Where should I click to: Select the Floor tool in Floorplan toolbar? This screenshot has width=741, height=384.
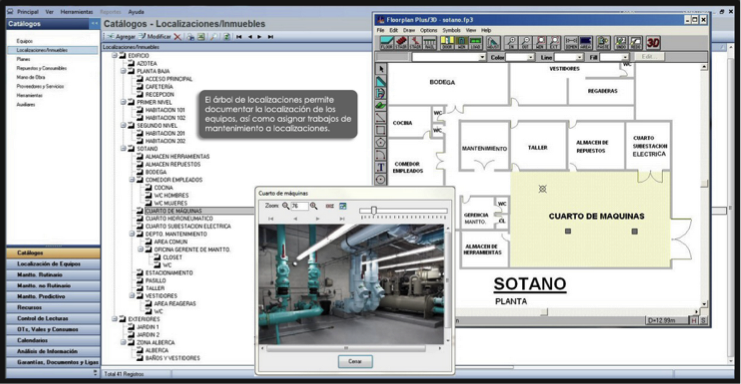(x=387, y=43)
